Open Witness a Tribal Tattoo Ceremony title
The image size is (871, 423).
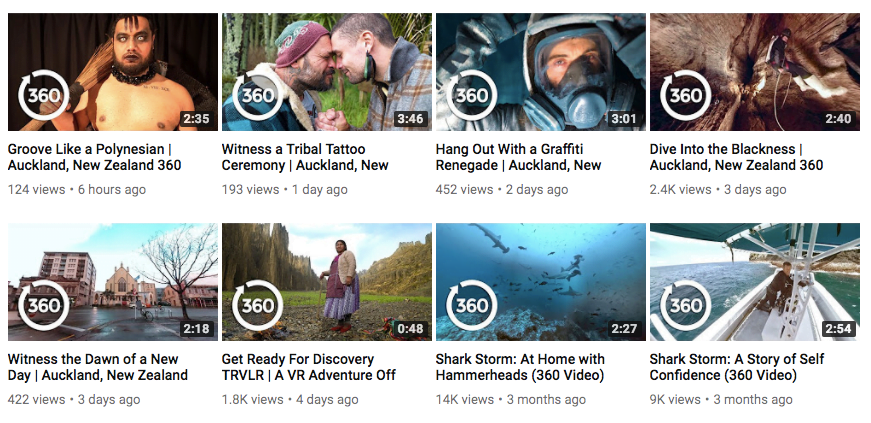click(x=305, y=157)
